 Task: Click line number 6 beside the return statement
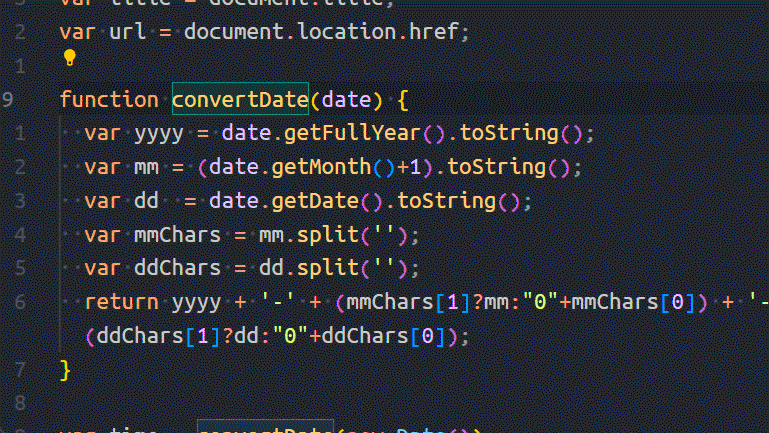[21, 302]
